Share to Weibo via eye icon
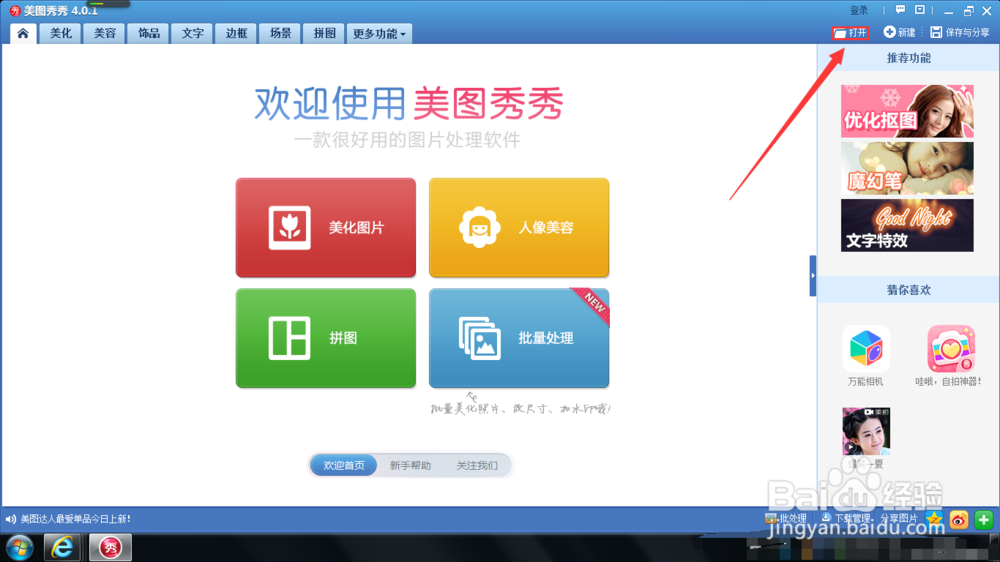The width and height of the screenshot is (1000, 562). click(x=959, y=519)
